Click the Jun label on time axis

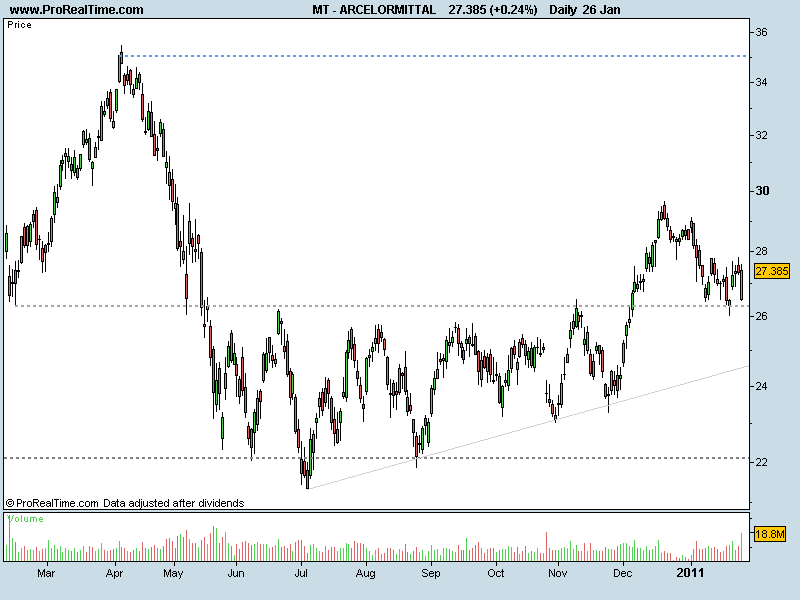click(236, 573)
